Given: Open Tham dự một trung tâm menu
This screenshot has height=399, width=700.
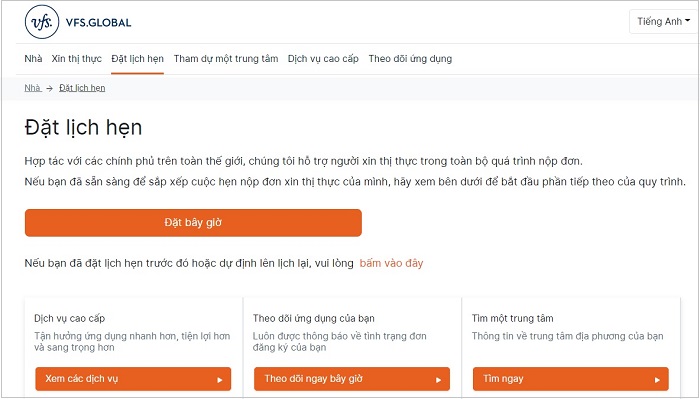Looking at the screenshot, I should (226, 58).
